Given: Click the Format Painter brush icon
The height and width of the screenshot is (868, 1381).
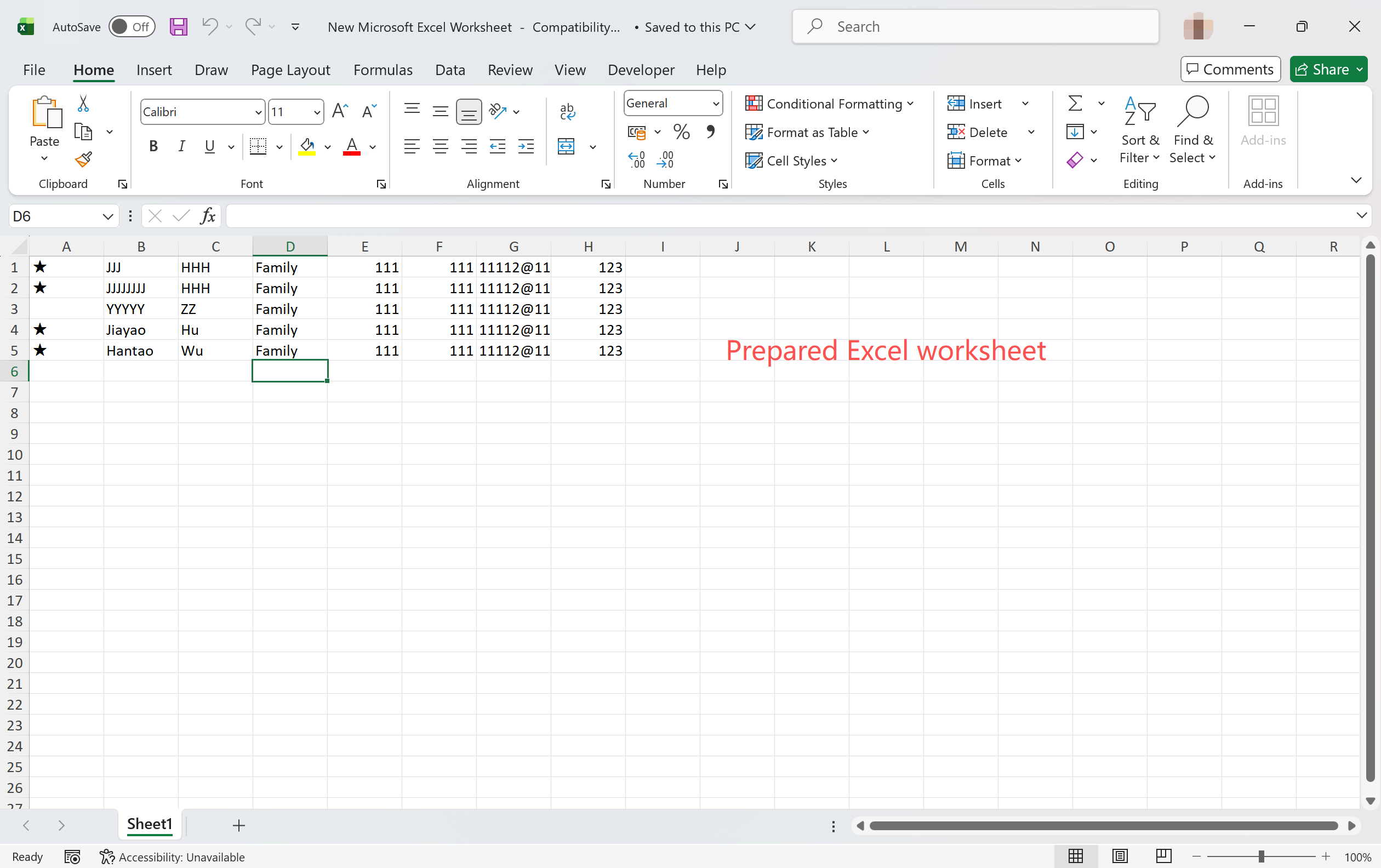Looking at the screenshot, I should click(x=84, y=159).
